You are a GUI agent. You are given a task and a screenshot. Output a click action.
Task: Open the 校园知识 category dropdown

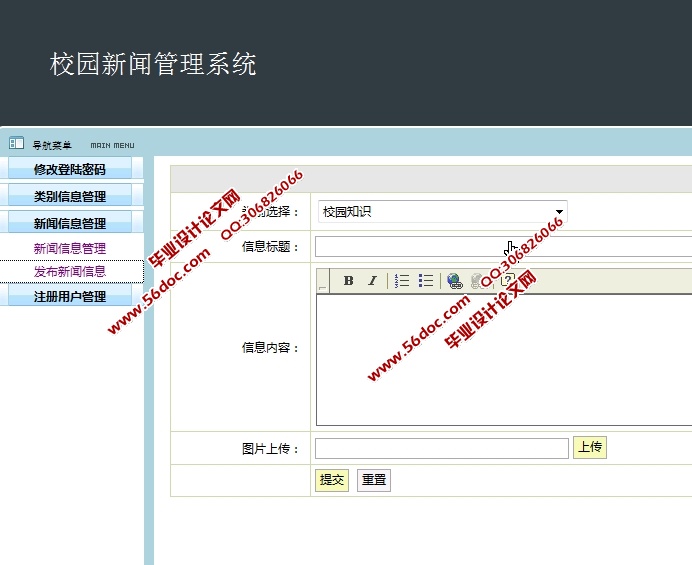click(441, 211)
